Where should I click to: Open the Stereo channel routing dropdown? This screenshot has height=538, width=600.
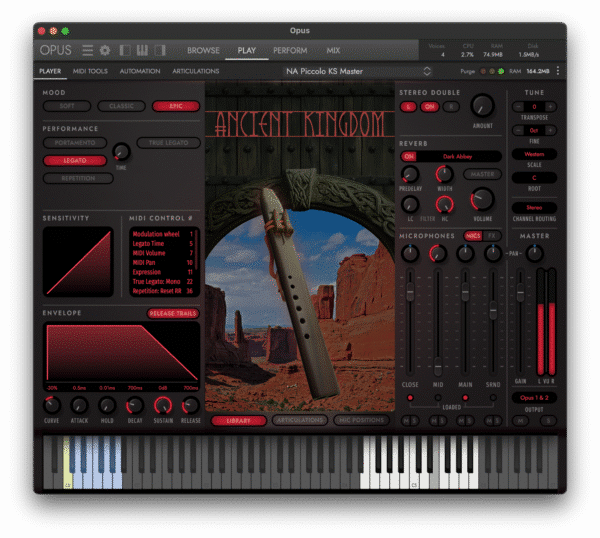point(534,208)
